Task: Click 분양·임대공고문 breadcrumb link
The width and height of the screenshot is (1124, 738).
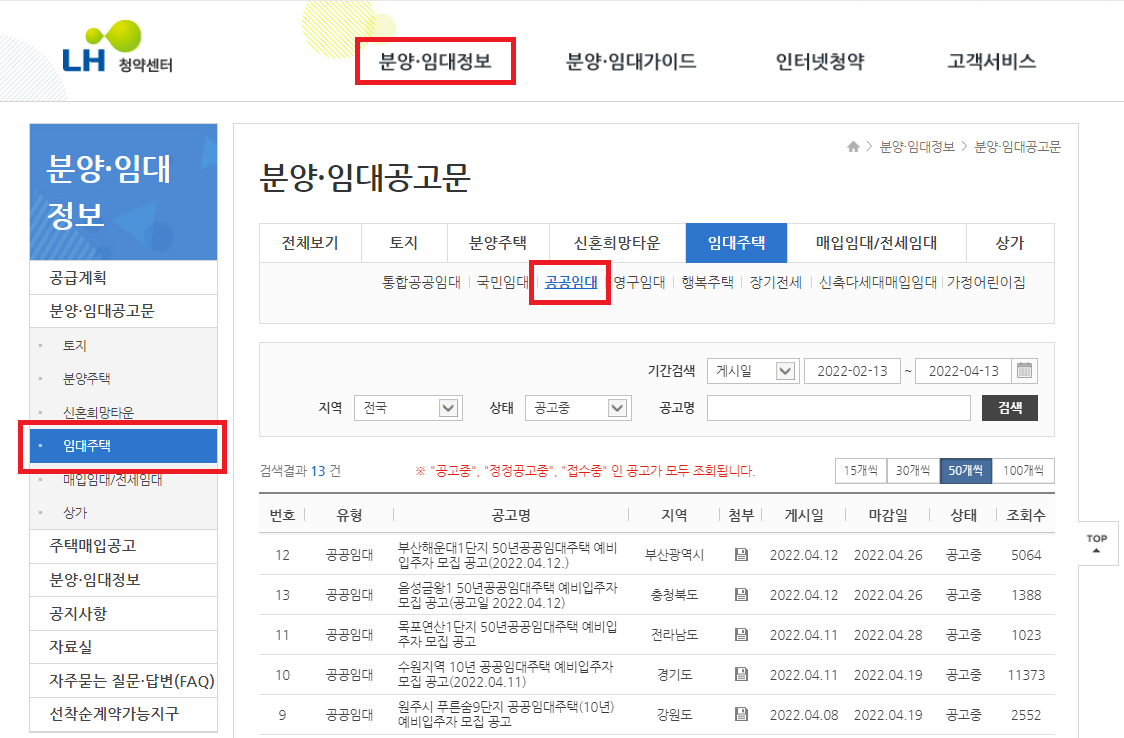Action: pos(1017,147)
